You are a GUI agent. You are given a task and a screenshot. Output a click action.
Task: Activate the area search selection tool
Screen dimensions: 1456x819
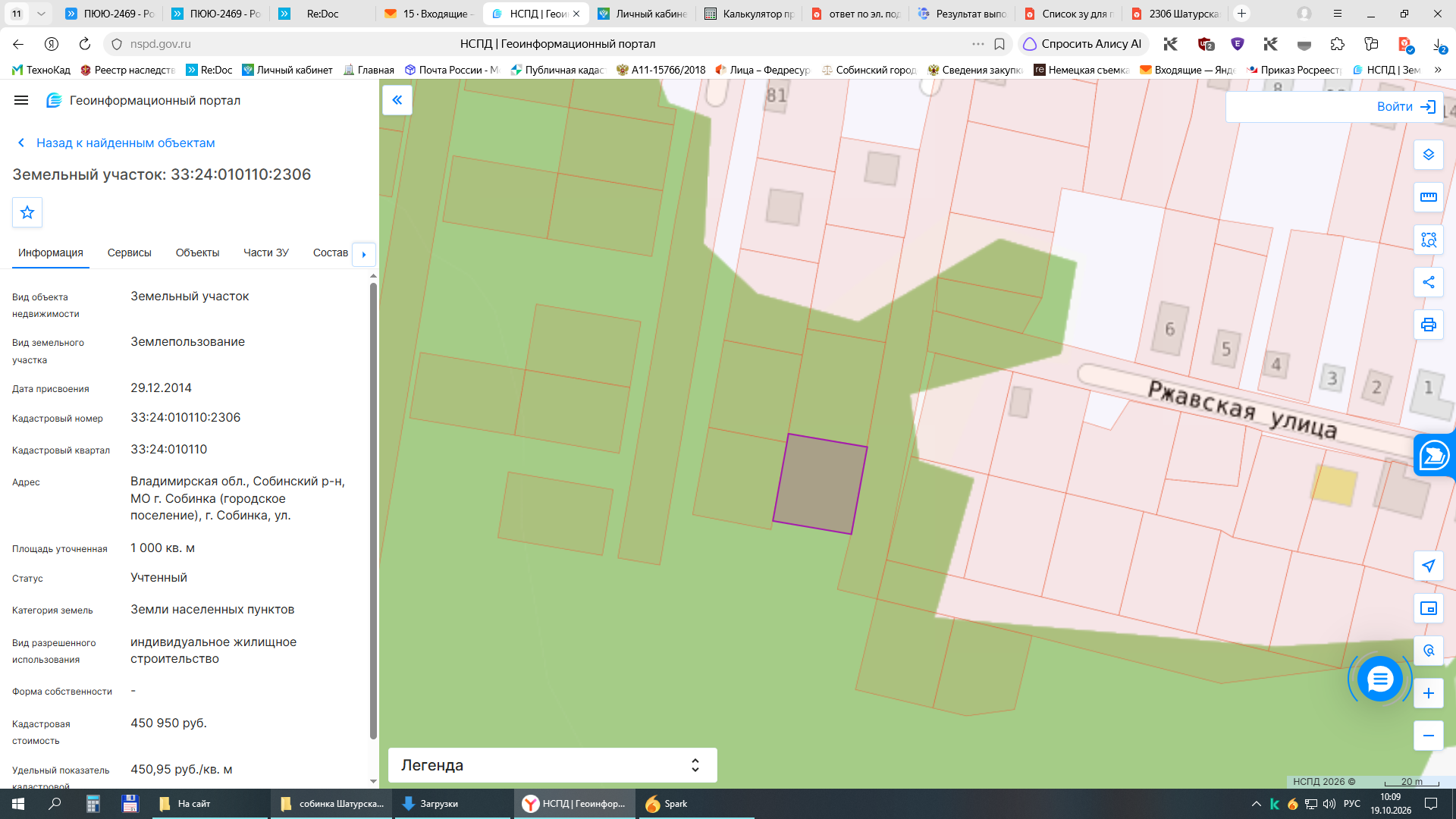point(1429,240)
